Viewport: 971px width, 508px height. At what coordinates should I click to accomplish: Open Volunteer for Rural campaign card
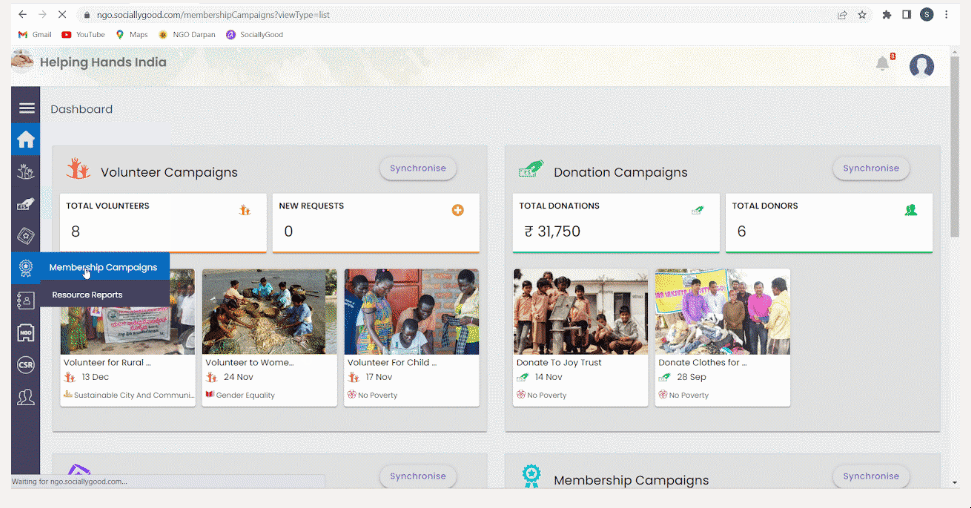[x=128, y=338]
